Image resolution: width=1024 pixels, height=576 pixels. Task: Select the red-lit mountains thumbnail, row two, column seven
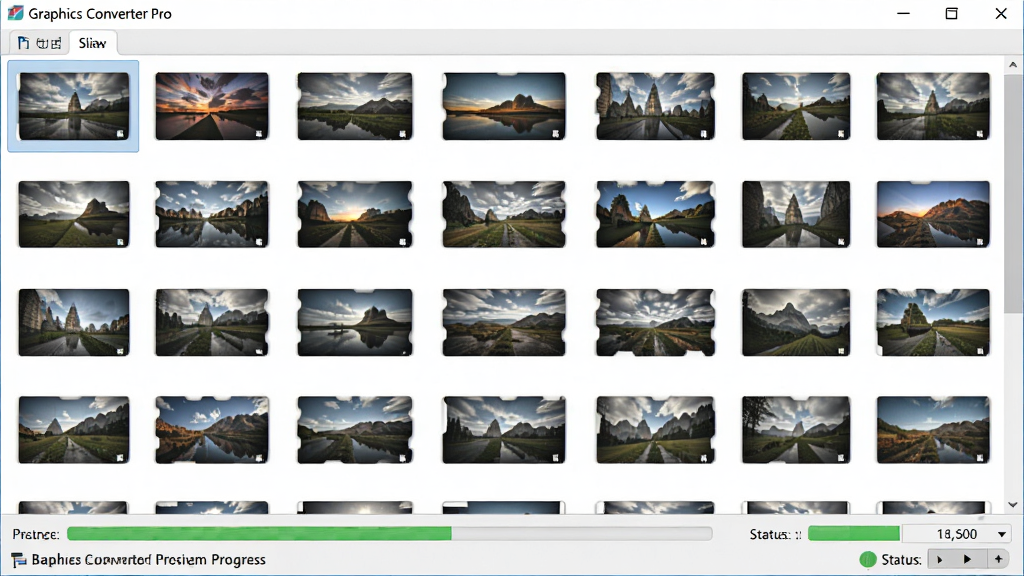[933, 214]
